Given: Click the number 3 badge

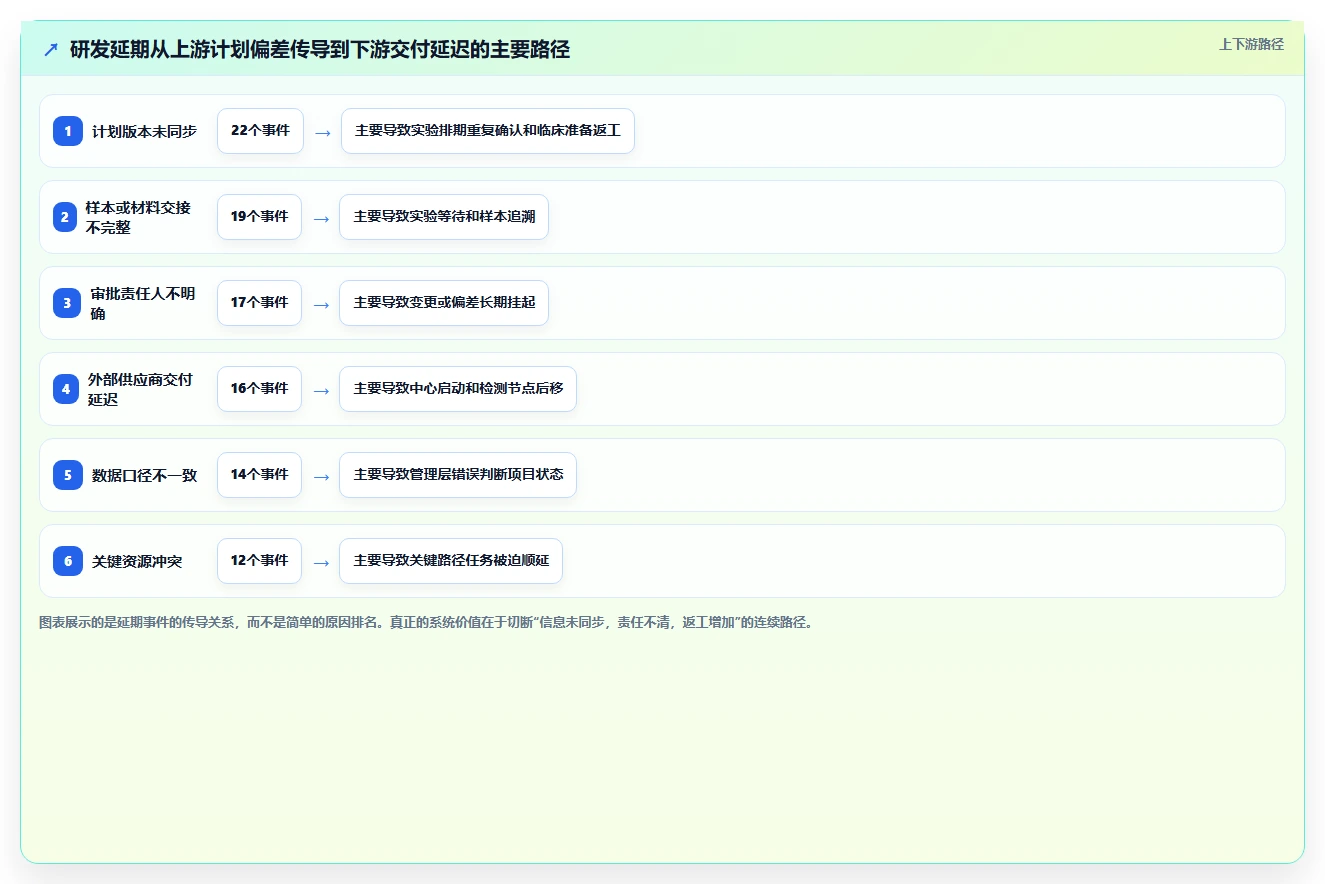Looking at the screenshot, I should point(67,303).
